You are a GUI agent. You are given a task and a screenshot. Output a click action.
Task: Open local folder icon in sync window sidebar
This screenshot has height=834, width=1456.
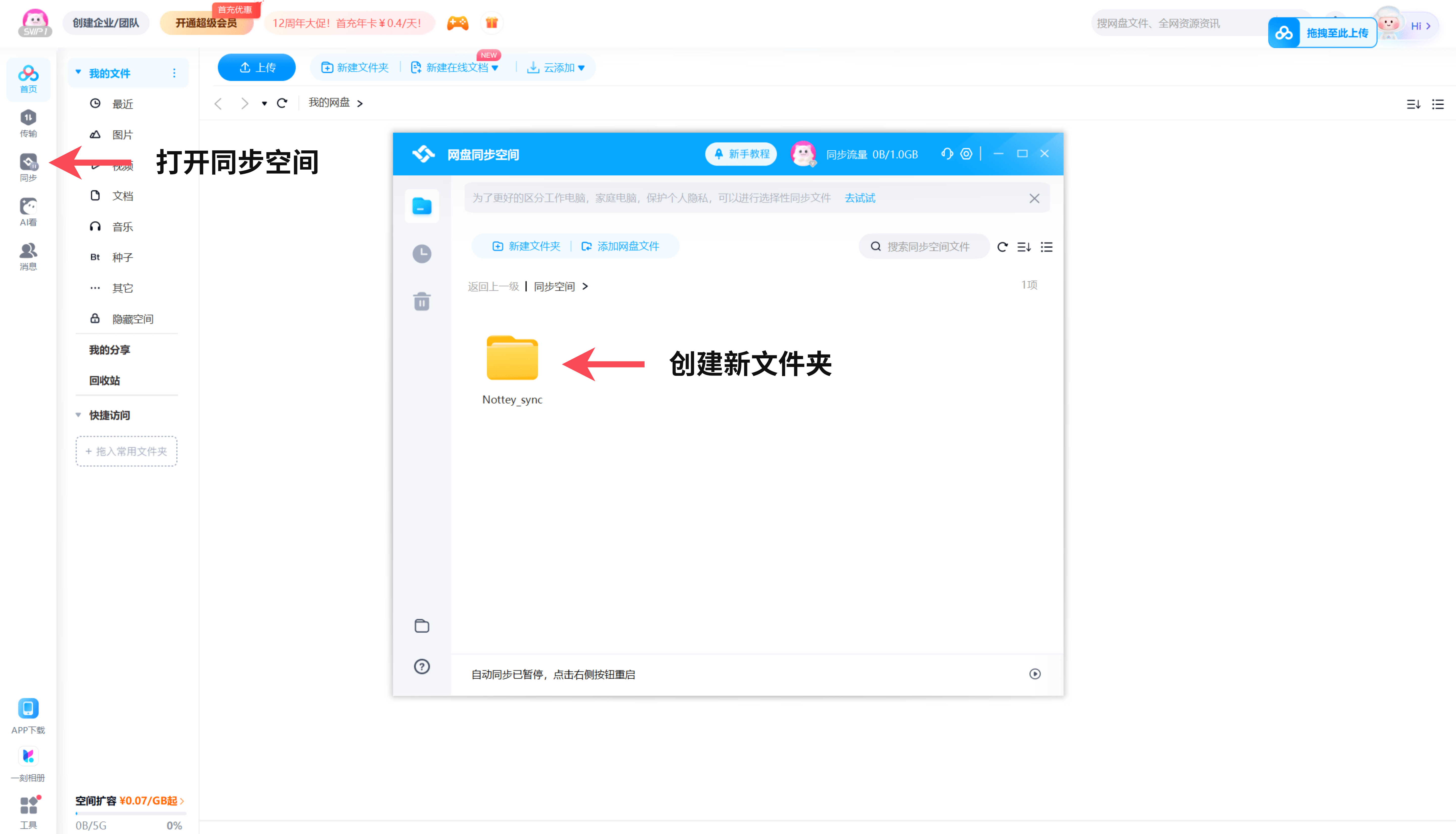(422, 625)
